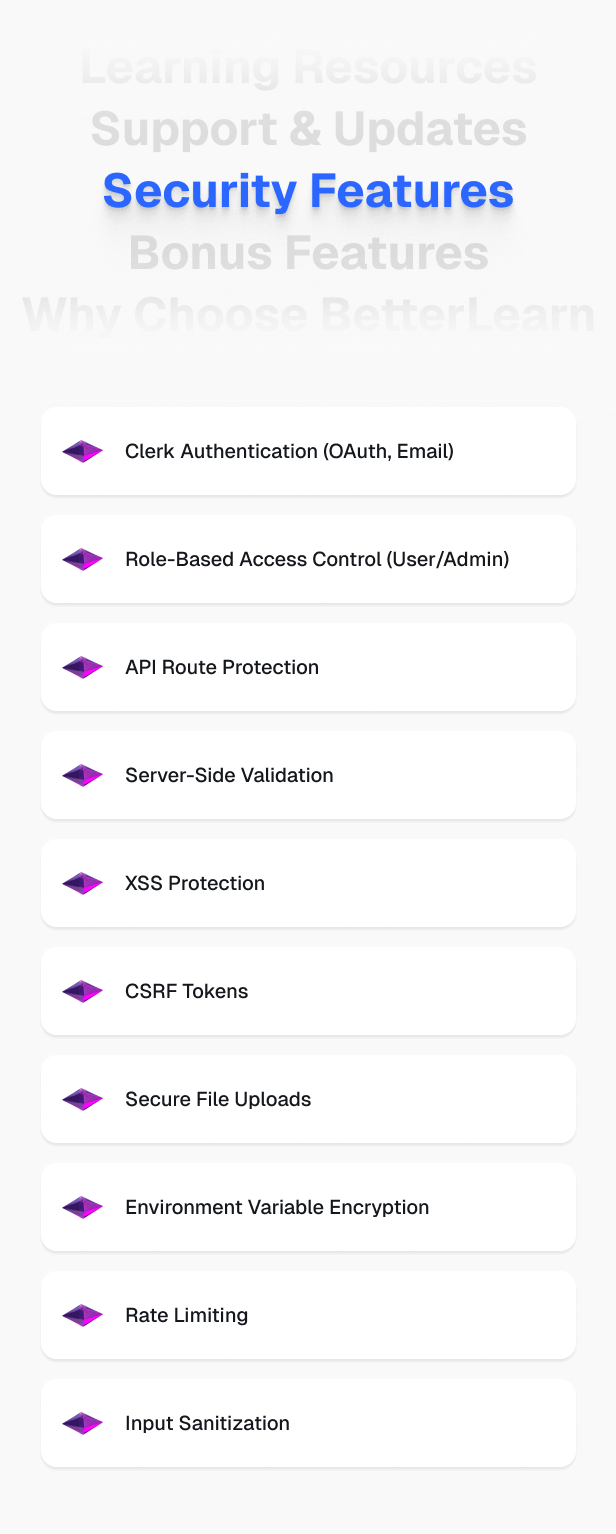Click the icon beside Clerk Authentication
The width and height of the screenshot is (616, 1534).
coord(83,451)
